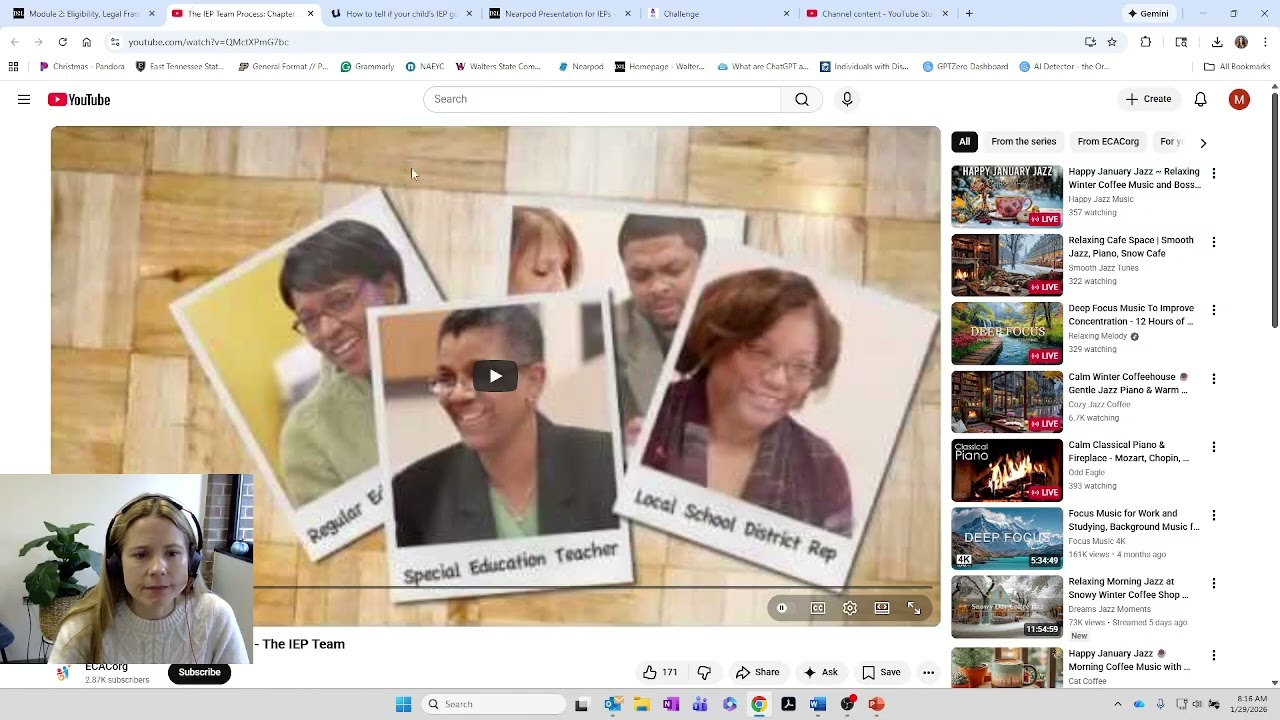Select the All filter chip
Viewport: 1280px width, 720px height.
click(965, 142)
